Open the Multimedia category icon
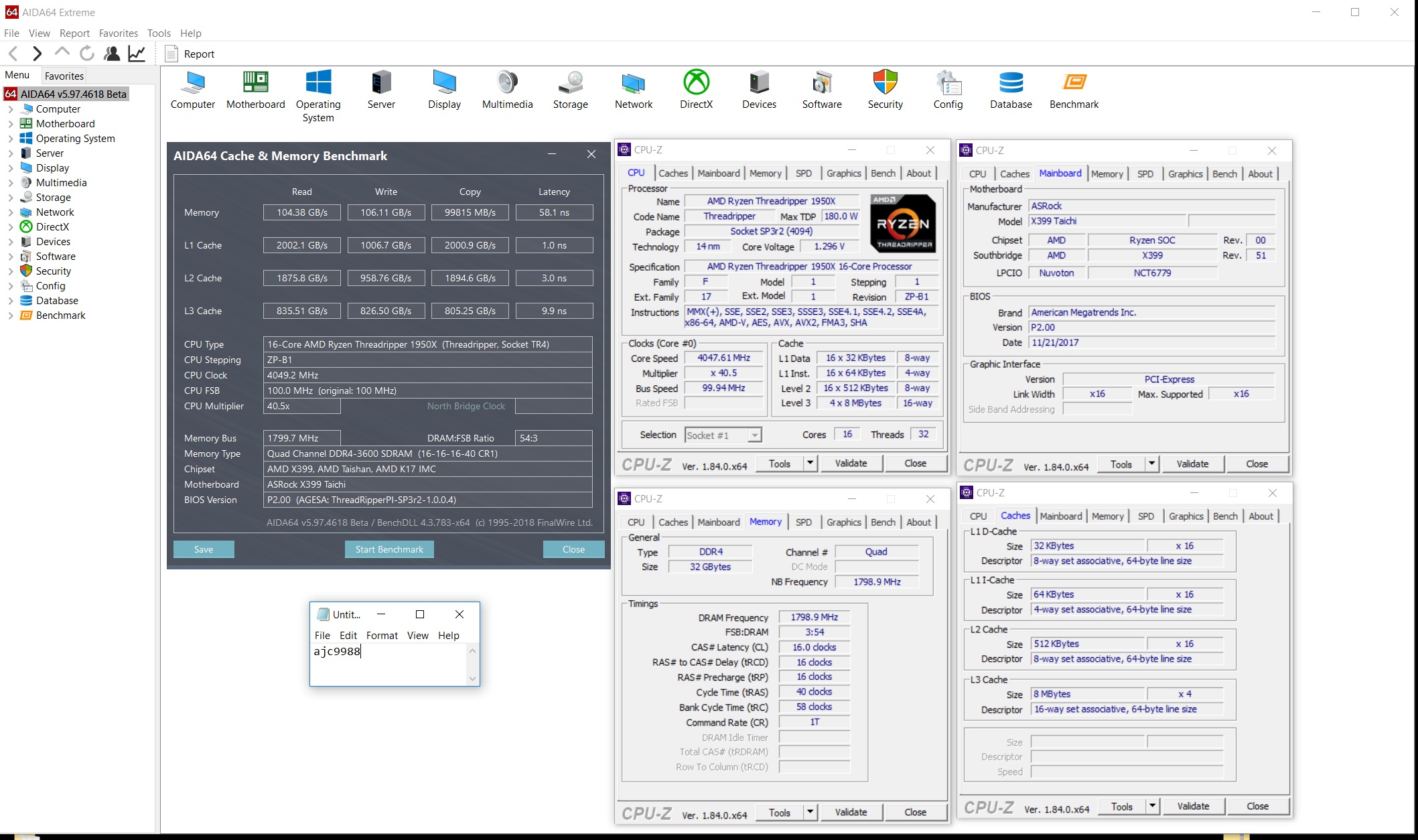1418x840 pixels. pyautogui.click(x=507, y=90)
